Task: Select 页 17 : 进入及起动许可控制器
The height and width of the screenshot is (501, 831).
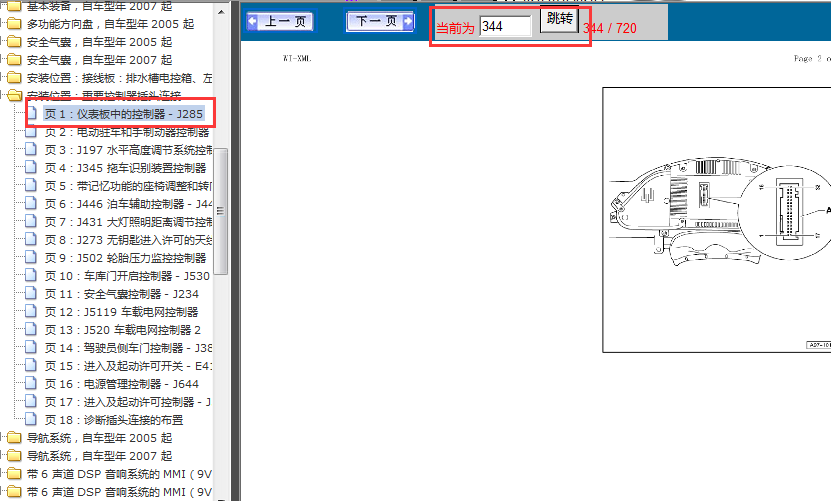Action: coord(128,402)
